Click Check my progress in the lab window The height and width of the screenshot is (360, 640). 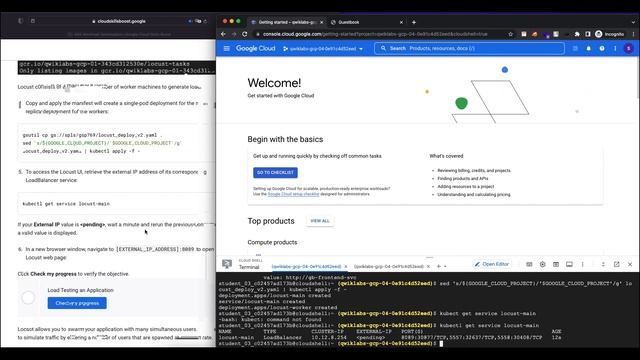77,303
